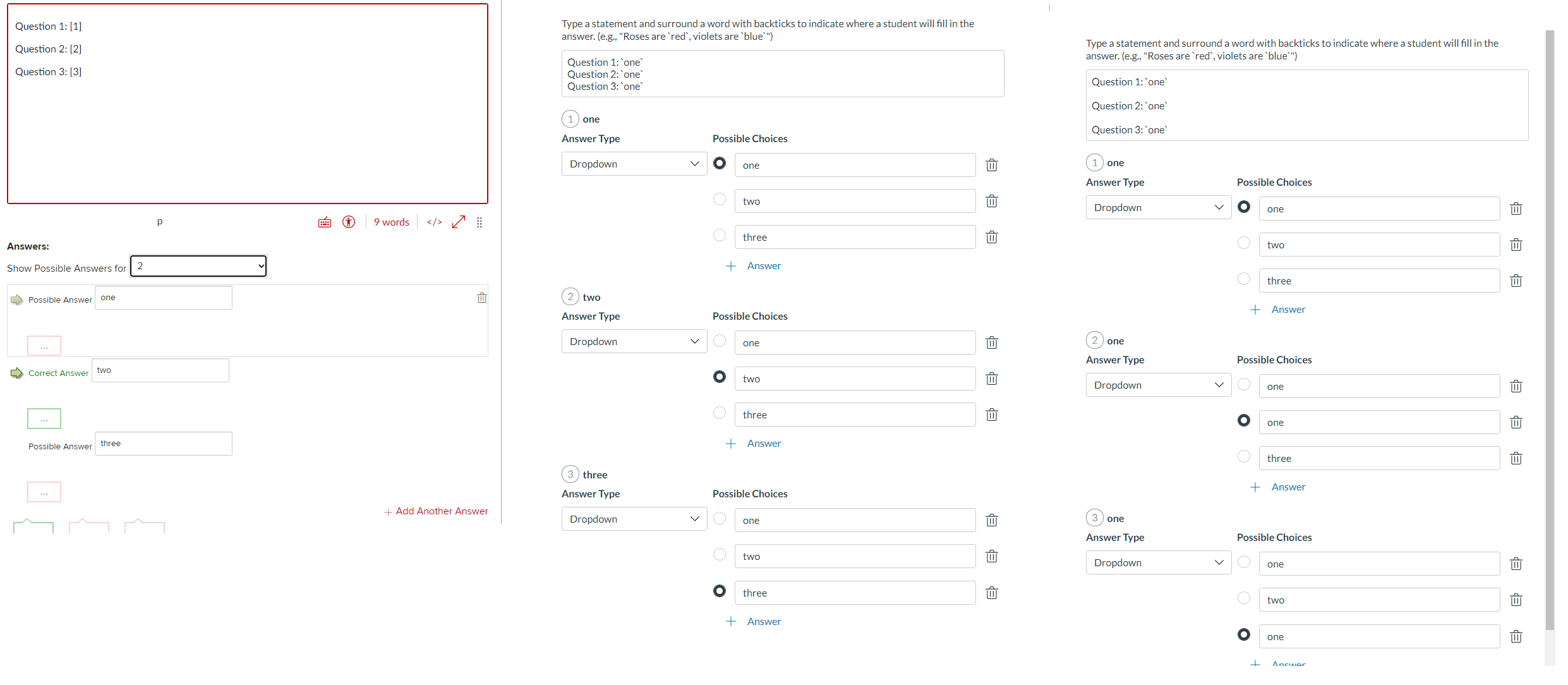
Task: Click the '9 words' word count status
Action: coord(391,222)
